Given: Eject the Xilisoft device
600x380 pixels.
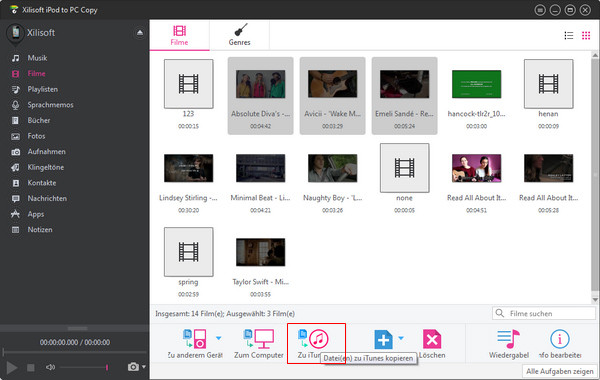Looking at the screenshot, I should (140, 33).
